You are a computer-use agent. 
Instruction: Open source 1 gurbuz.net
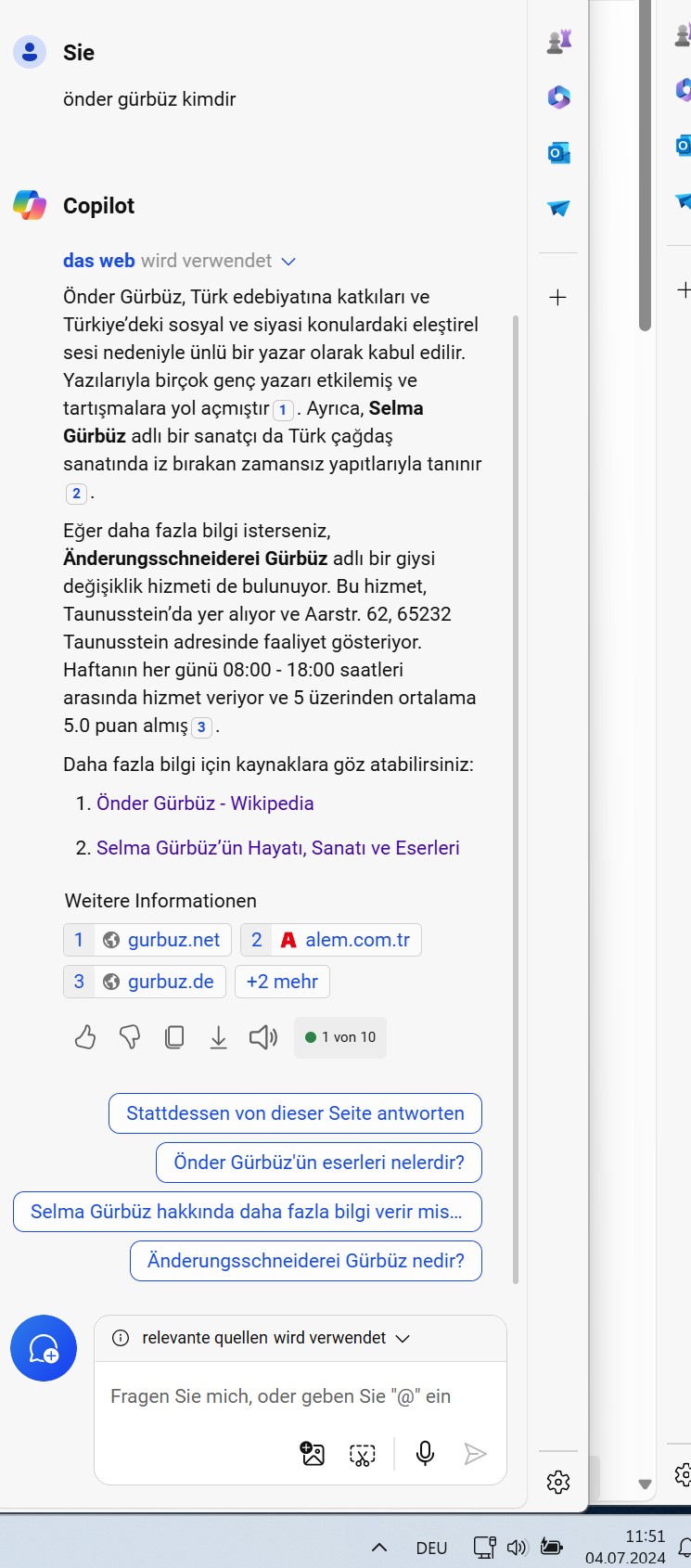pyautogui.click(x=147, y=940)
